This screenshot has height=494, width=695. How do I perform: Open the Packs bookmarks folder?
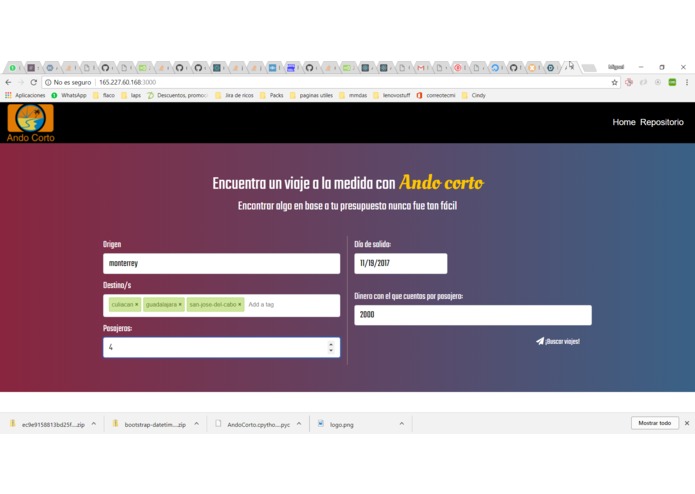tap(272, 95)
